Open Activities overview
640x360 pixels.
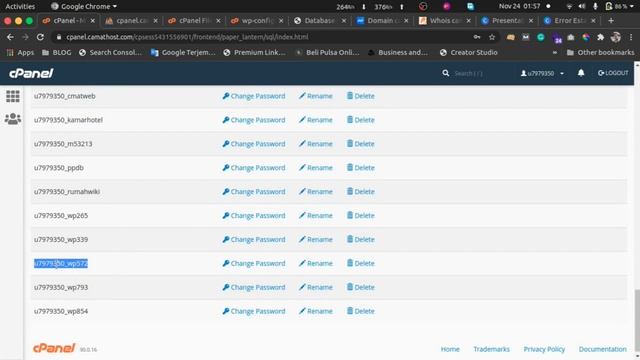(x=20, y=6)
